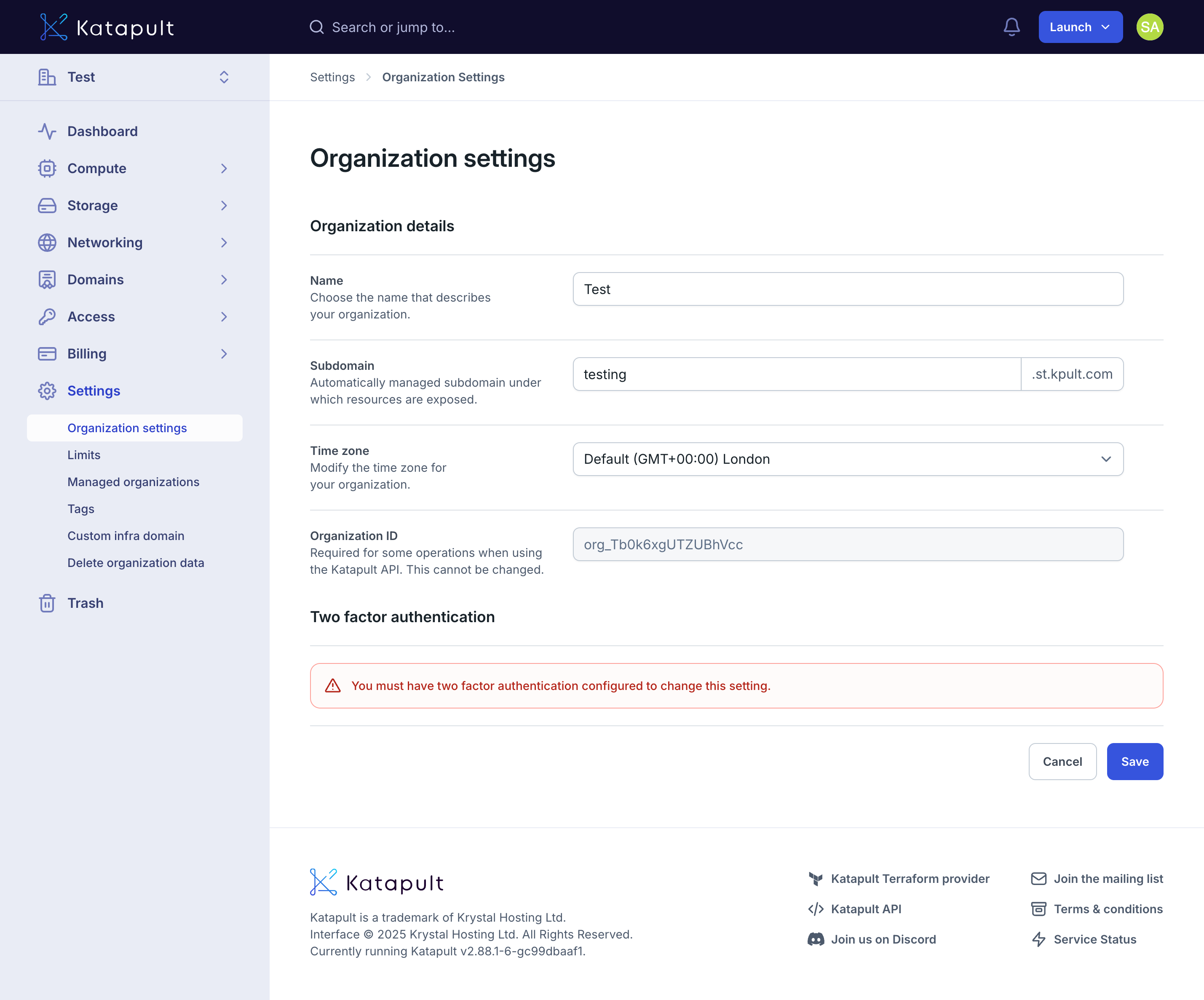Viewport: 1204px width, 1000px height.
Task: Open Terms & conditions link
Action: pyautogui.click(x=1108, y=909)
